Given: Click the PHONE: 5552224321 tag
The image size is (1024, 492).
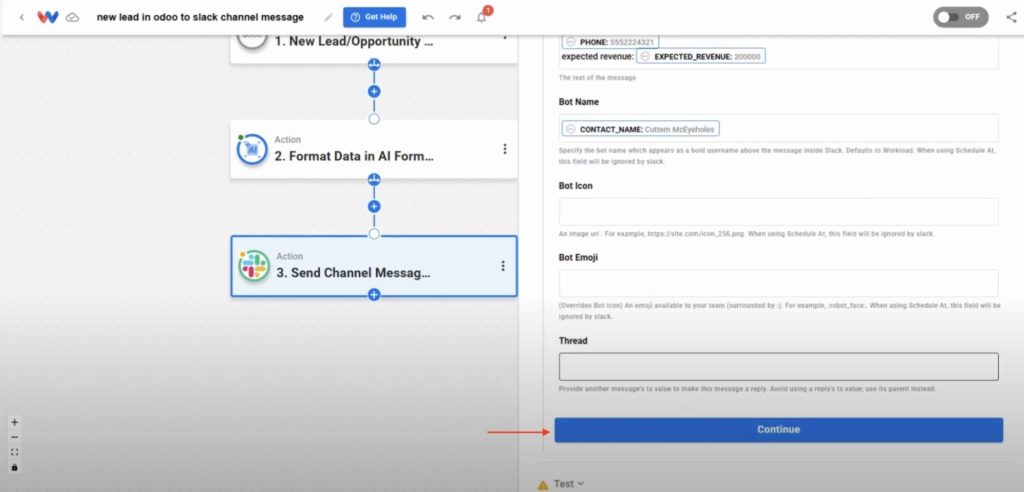Looking at the screenshot, I should click(x=610, y=42).
